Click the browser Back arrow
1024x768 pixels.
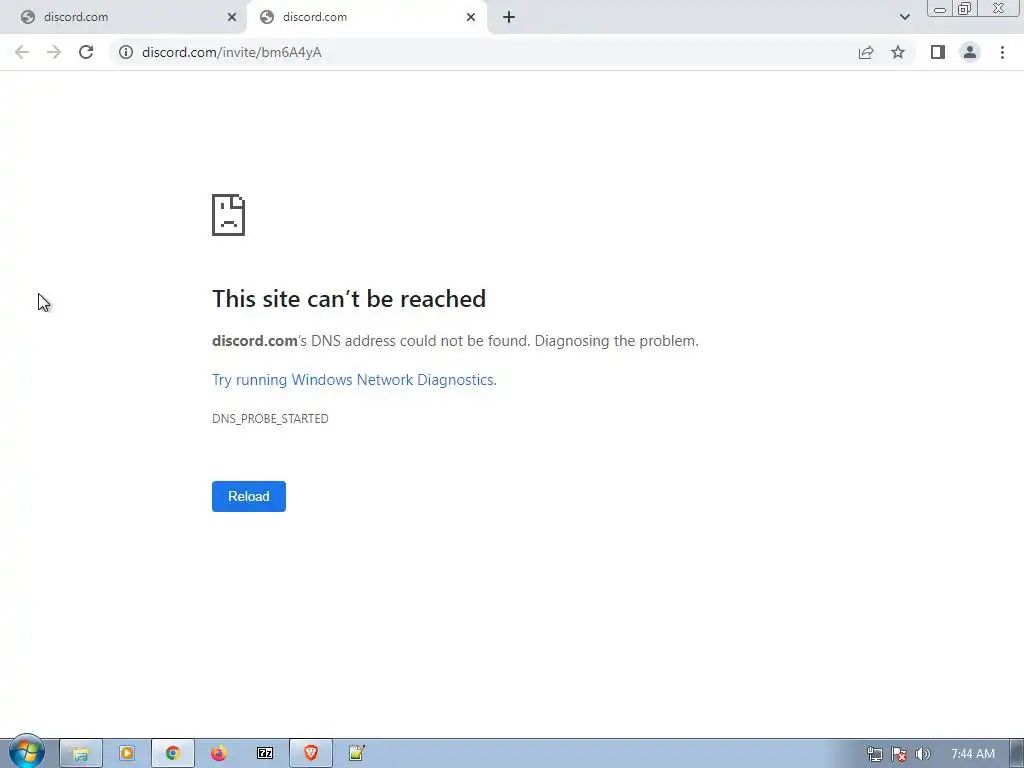(x=22, y=52)
